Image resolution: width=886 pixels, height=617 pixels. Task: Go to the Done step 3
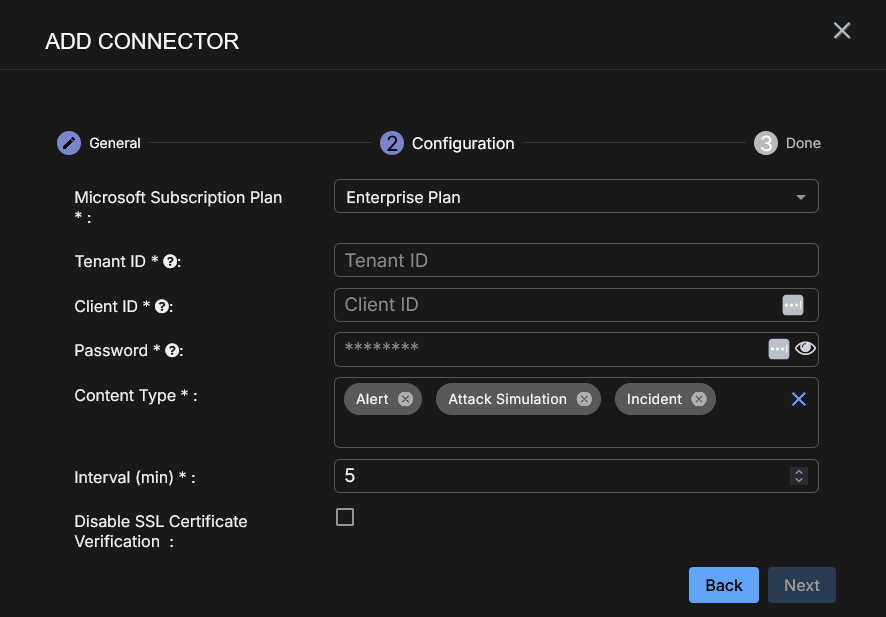[766, 143]
